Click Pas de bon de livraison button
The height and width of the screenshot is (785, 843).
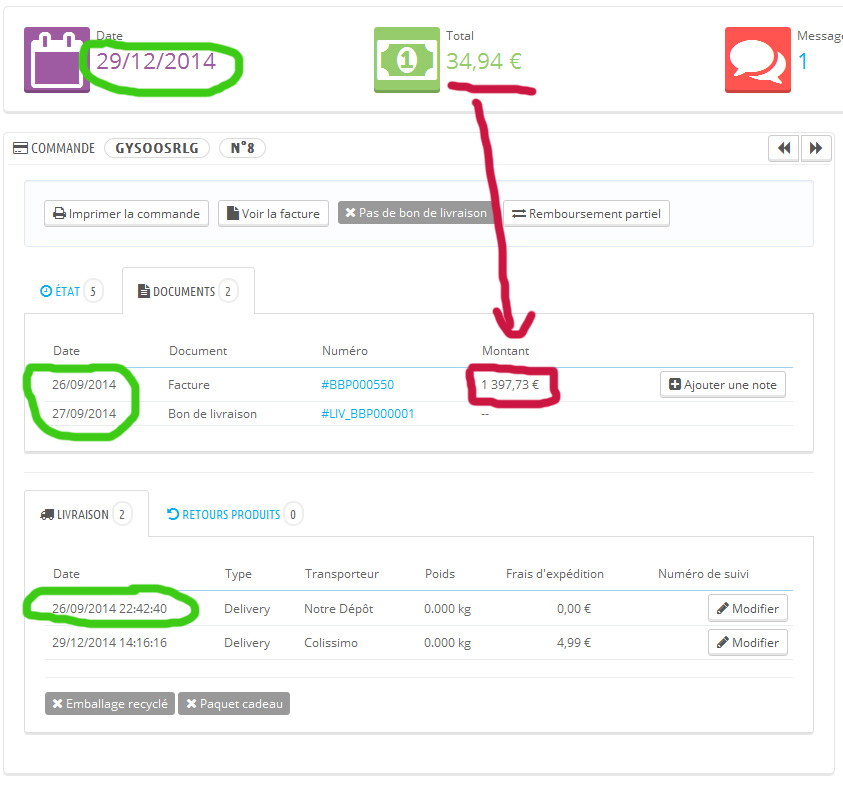click(x=416, y=213)
